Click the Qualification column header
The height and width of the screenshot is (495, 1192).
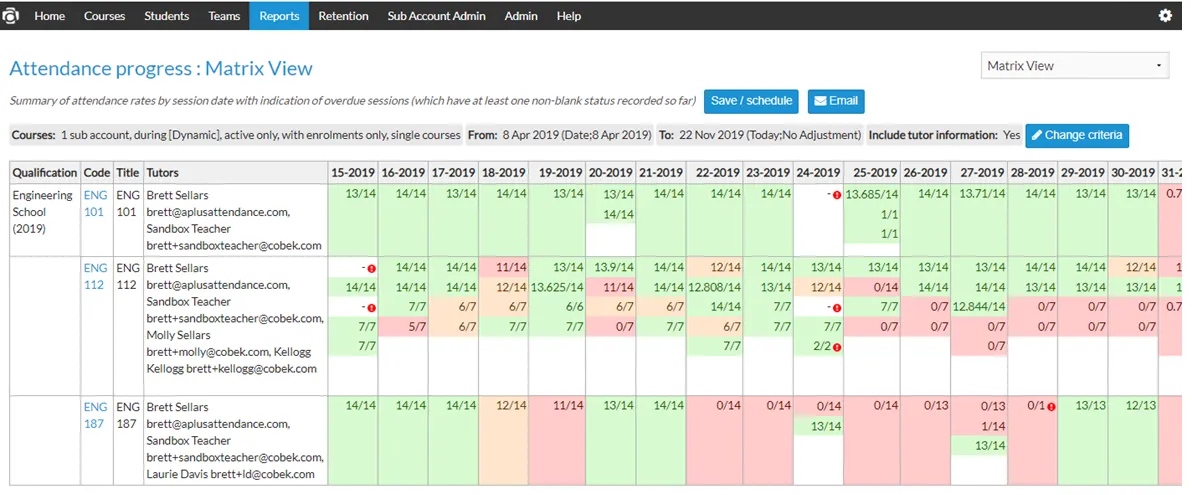point(45,173)
